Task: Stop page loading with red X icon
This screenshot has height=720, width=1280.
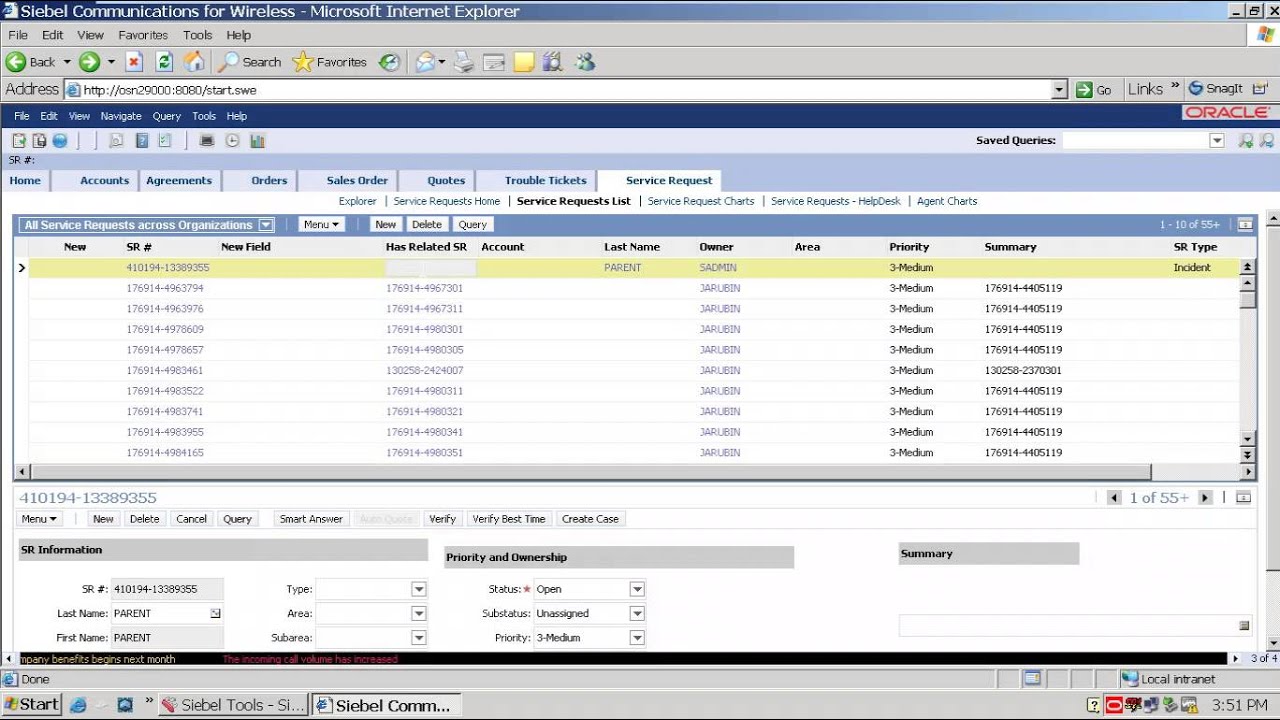Action: (134, 62)
